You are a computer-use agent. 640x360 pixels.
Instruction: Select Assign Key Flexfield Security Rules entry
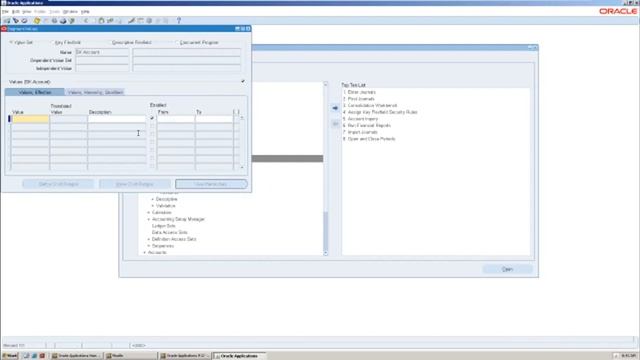tap(382, 112)
